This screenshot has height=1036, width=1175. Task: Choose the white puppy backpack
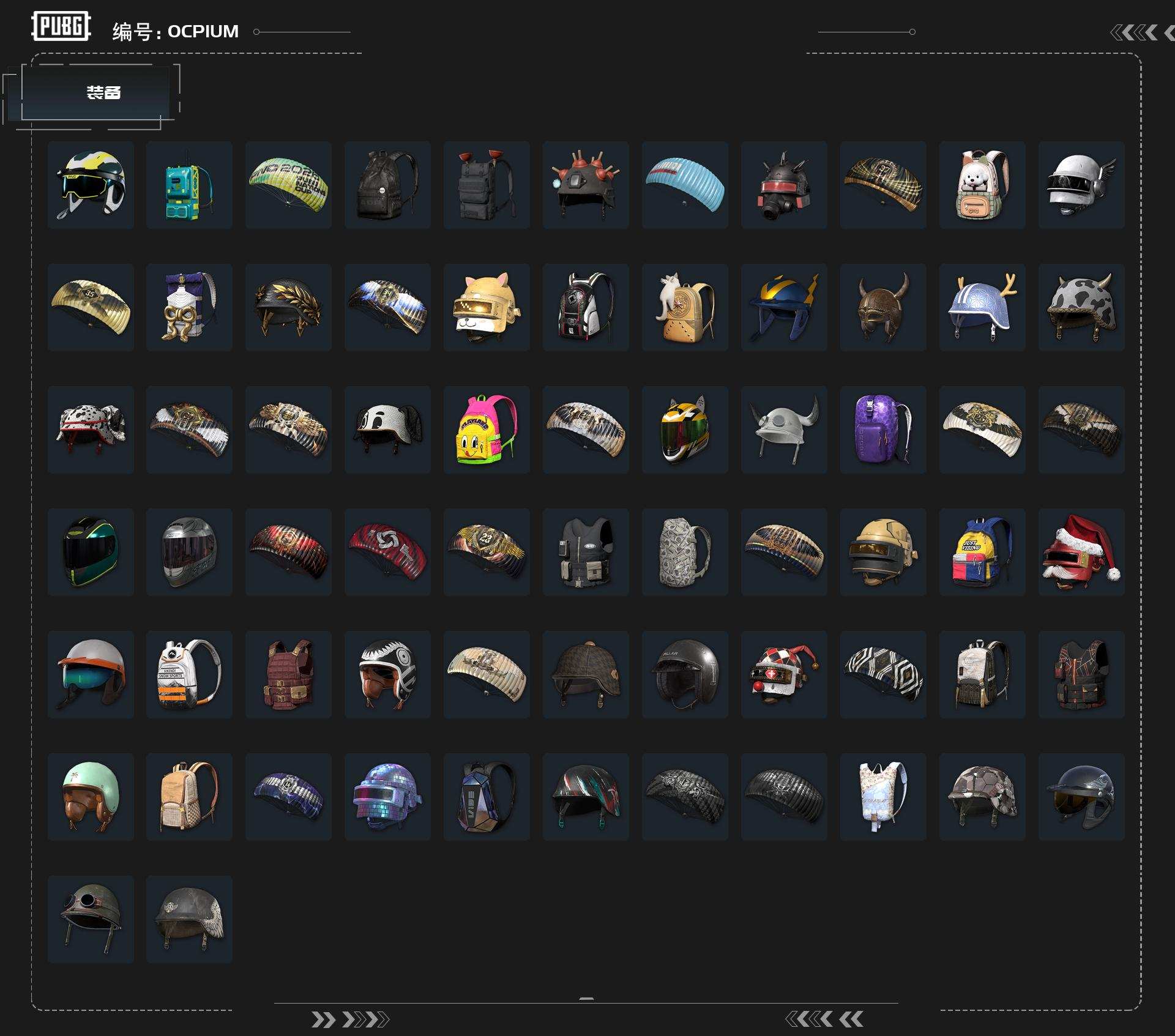(x=982, y=185)
